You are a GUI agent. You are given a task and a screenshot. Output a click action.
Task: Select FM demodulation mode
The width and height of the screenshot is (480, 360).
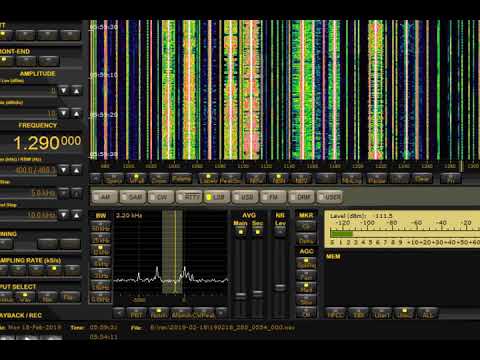[273, 197]
